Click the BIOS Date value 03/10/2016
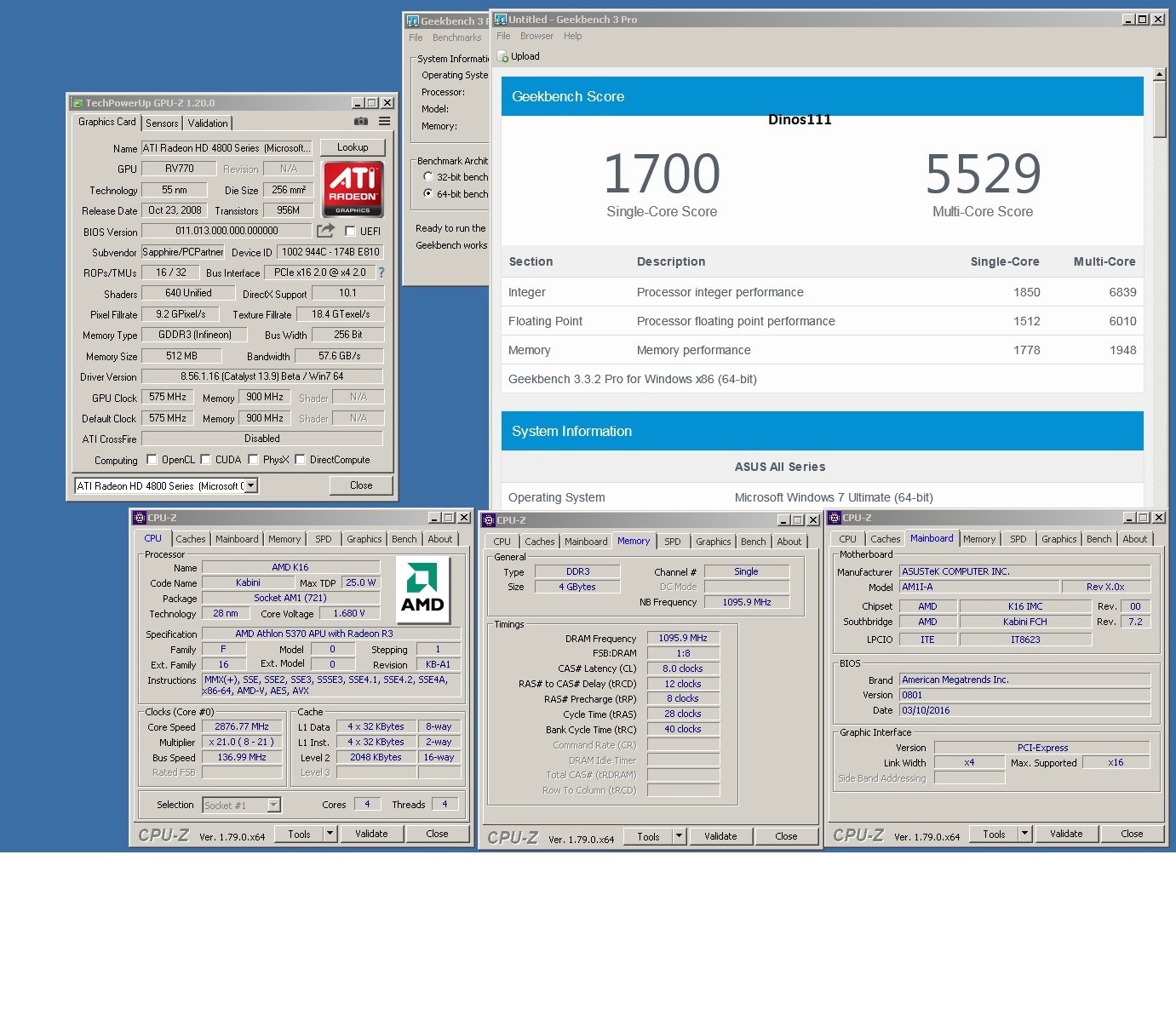Viewport: 1176px width, 1021px height. pos(1024,710)
